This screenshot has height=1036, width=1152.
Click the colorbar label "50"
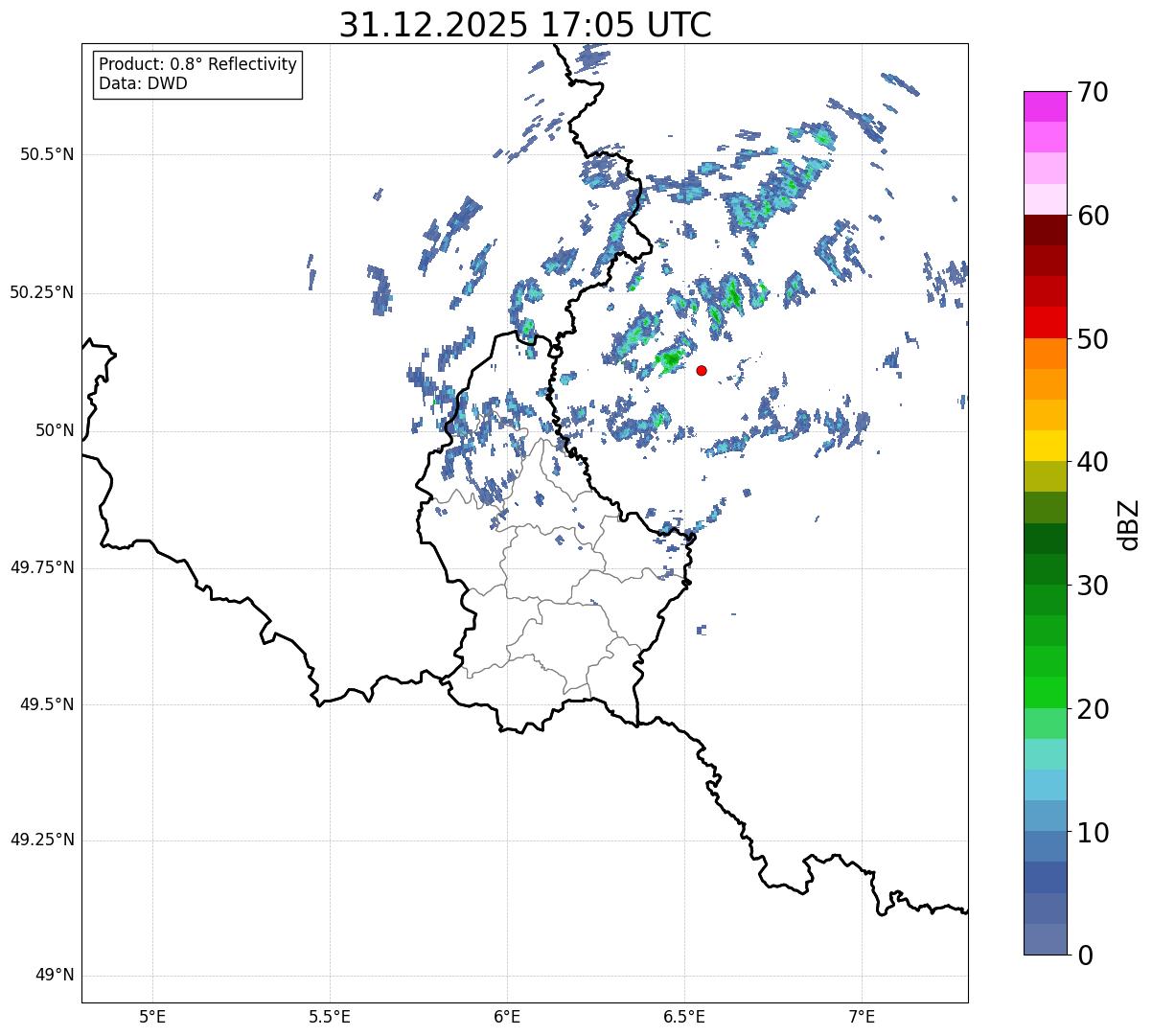coord(1094,339)
